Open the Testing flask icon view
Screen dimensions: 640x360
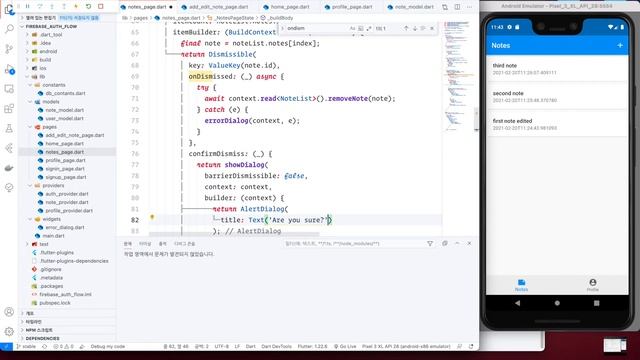[x=9, y=129]
